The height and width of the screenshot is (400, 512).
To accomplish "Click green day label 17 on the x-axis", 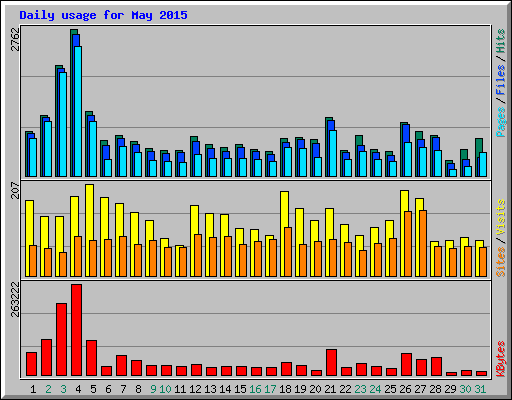I will (x=270, y=389).
